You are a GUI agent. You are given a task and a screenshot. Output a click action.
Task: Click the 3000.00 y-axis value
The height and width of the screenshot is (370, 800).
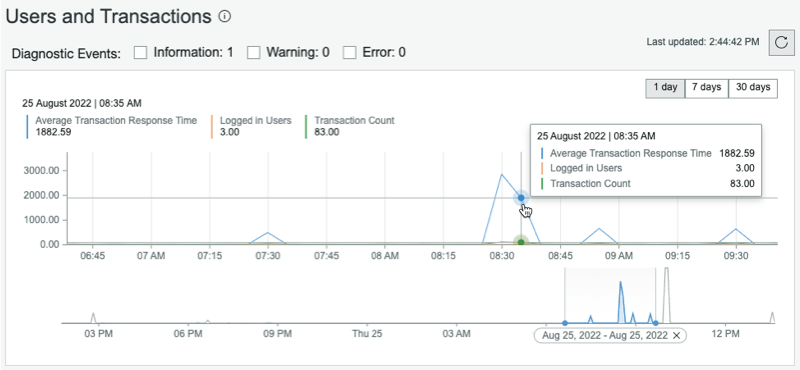[42, 170]
